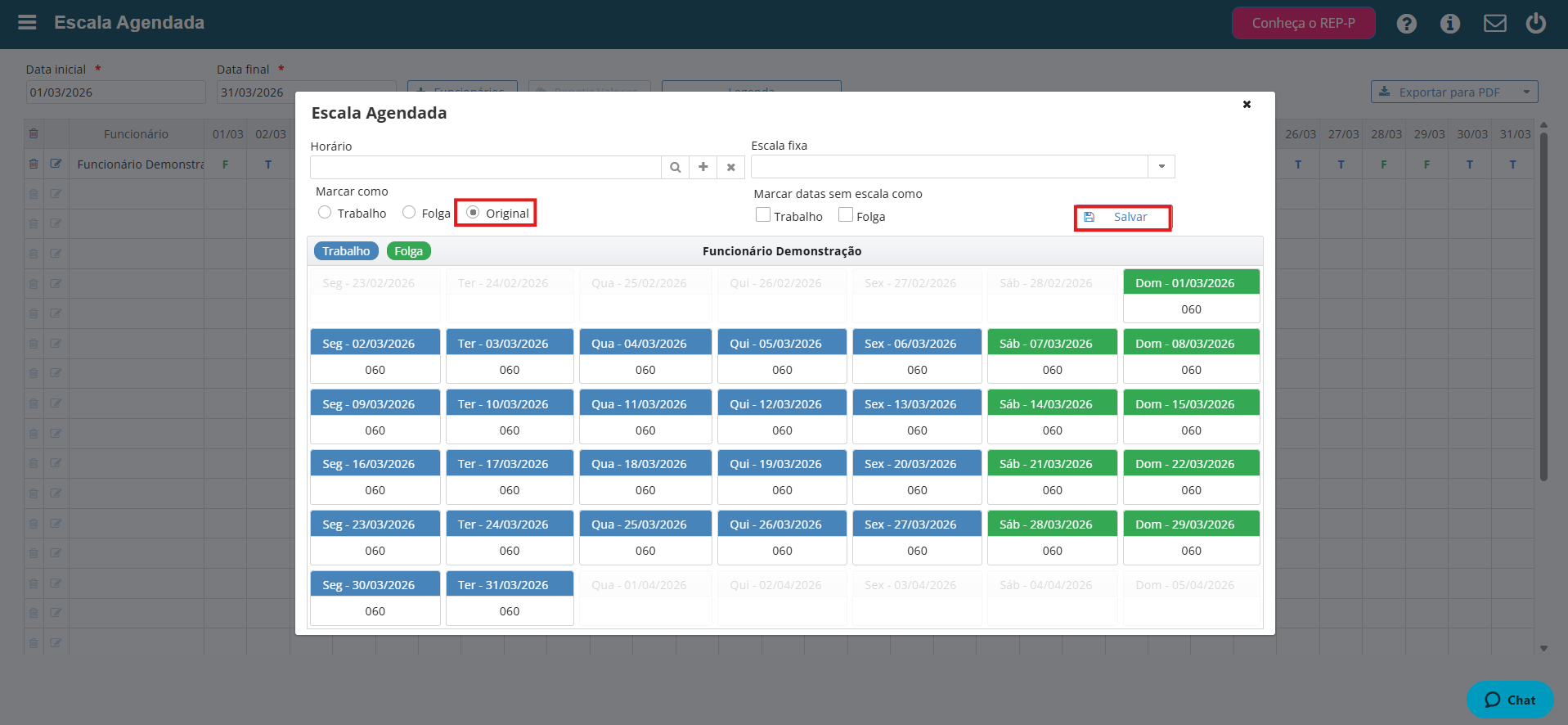
Task: Clear the Horário field with x icon
Action: (x=730, y=167)
